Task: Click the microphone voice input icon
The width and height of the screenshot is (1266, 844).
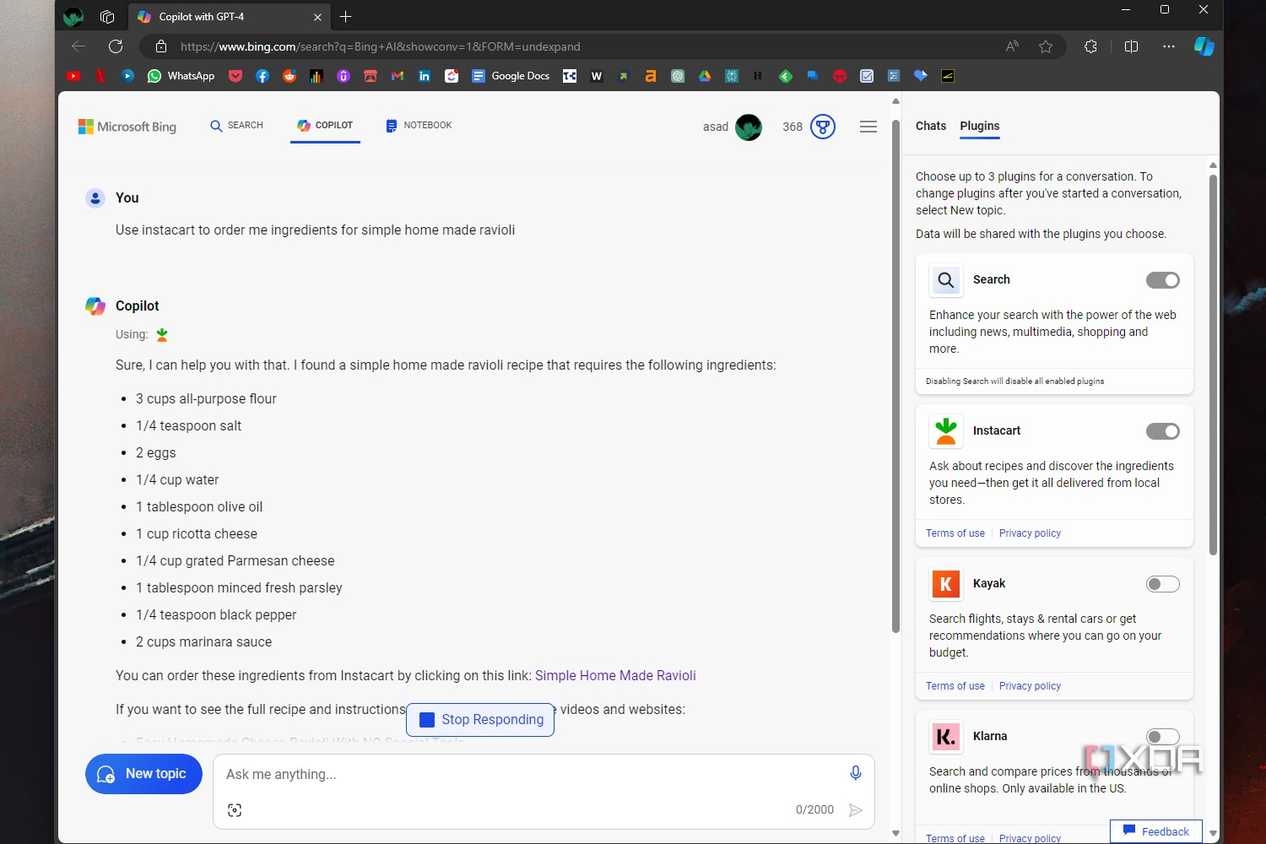Action: tap(855, 773)
